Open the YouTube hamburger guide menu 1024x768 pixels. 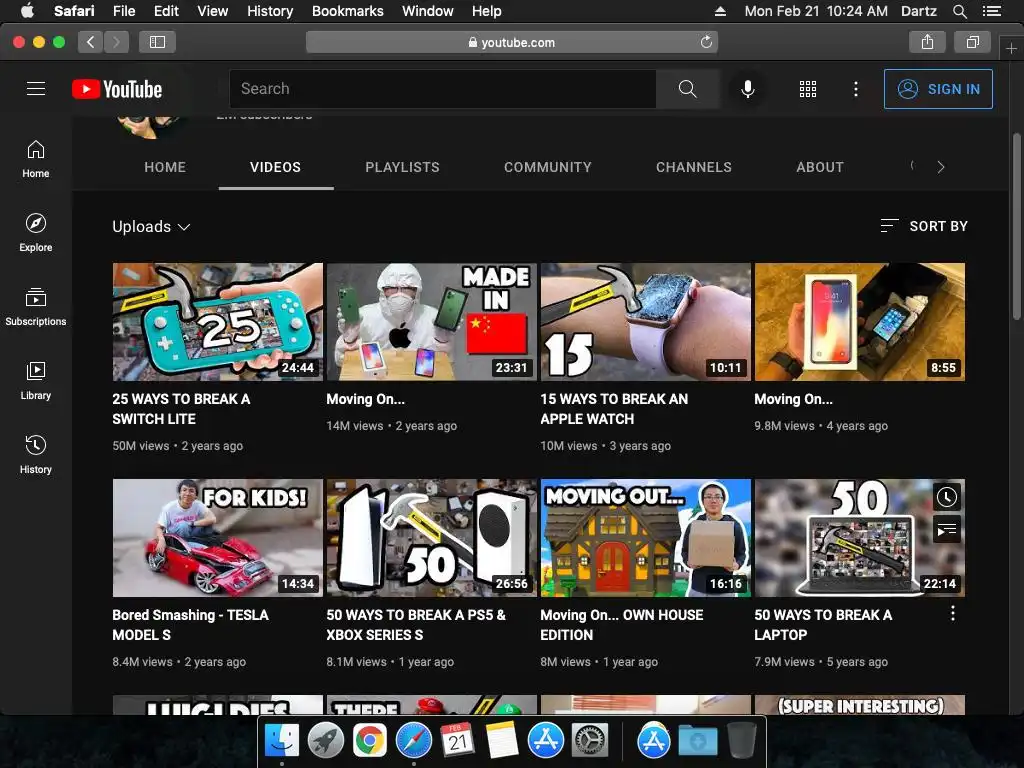[x=36, y=89]
